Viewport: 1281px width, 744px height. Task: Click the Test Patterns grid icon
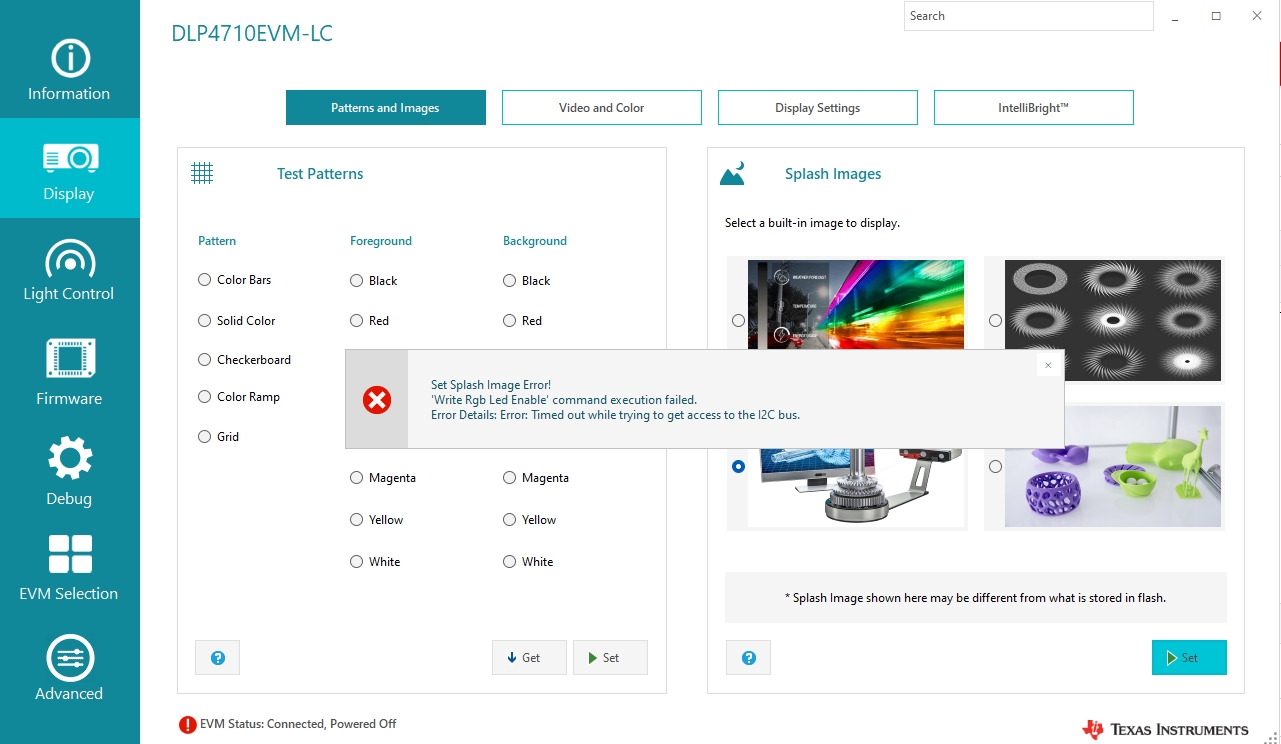coord(202,173)
